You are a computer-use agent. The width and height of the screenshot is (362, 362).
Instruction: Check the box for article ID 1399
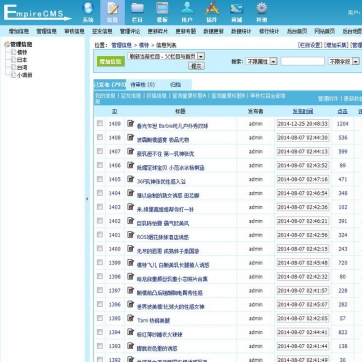100,263
